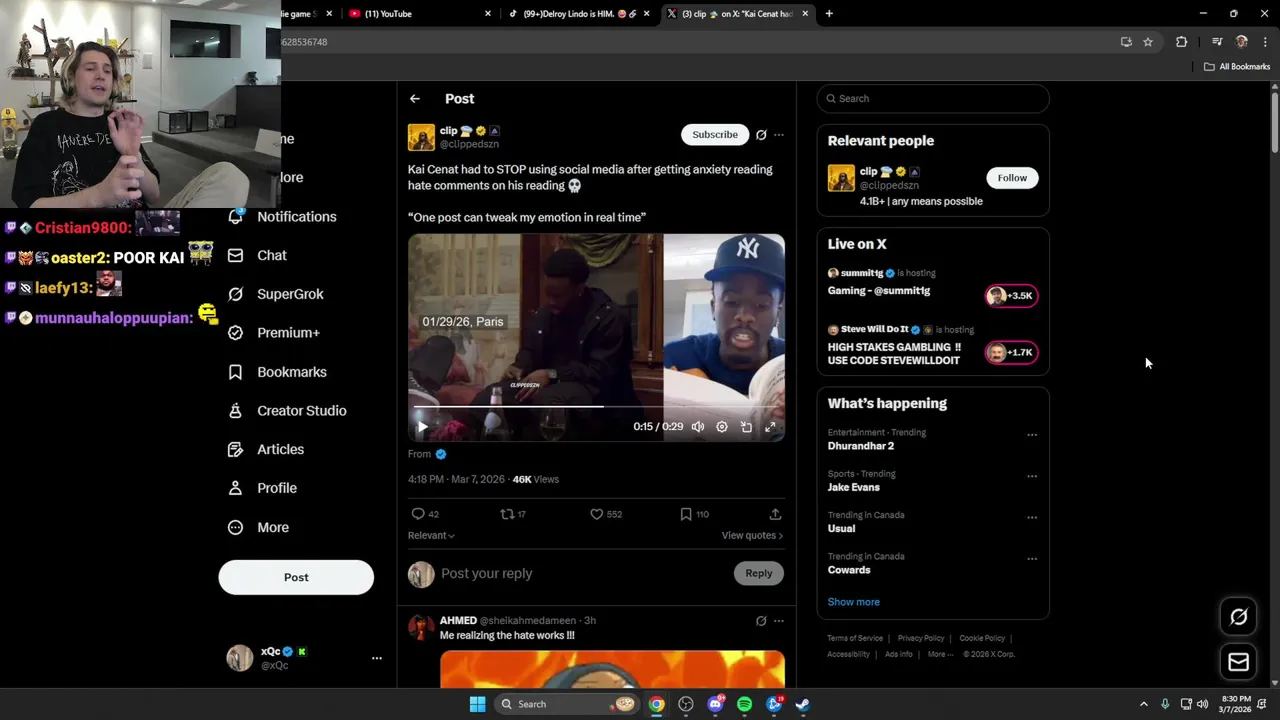1280x720 pixels.
Task: Toggle picture-in-picture on the video
Action: [x=746, y=427]
